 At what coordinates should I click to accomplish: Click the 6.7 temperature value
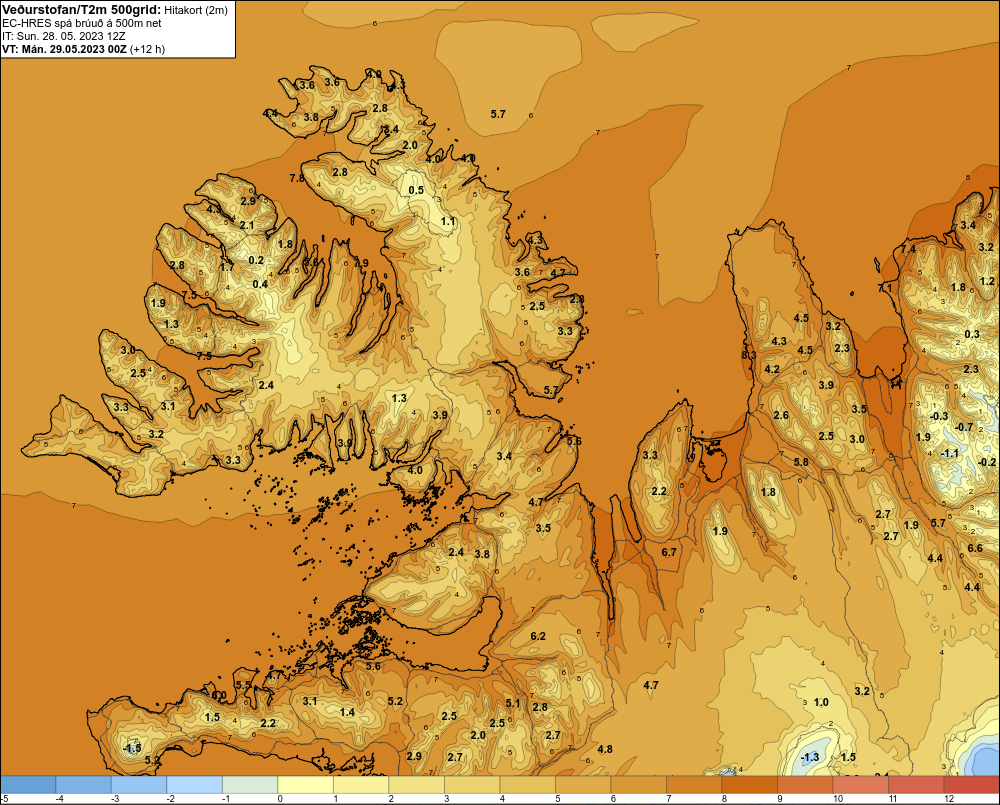click(x=668, y=552)
